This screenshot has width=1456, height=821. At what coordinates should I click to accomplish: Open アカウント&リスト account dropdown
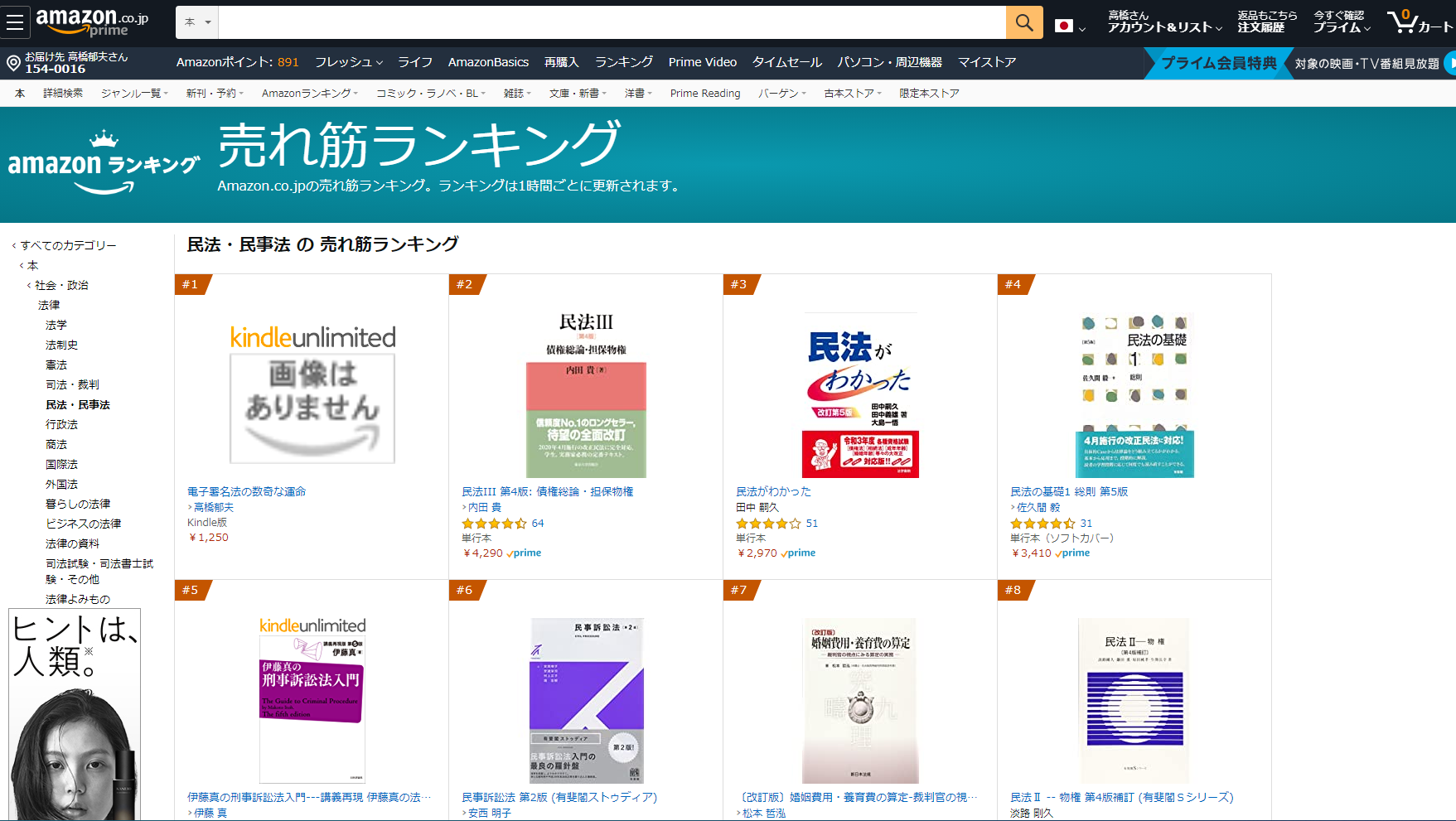(1163, 22)
